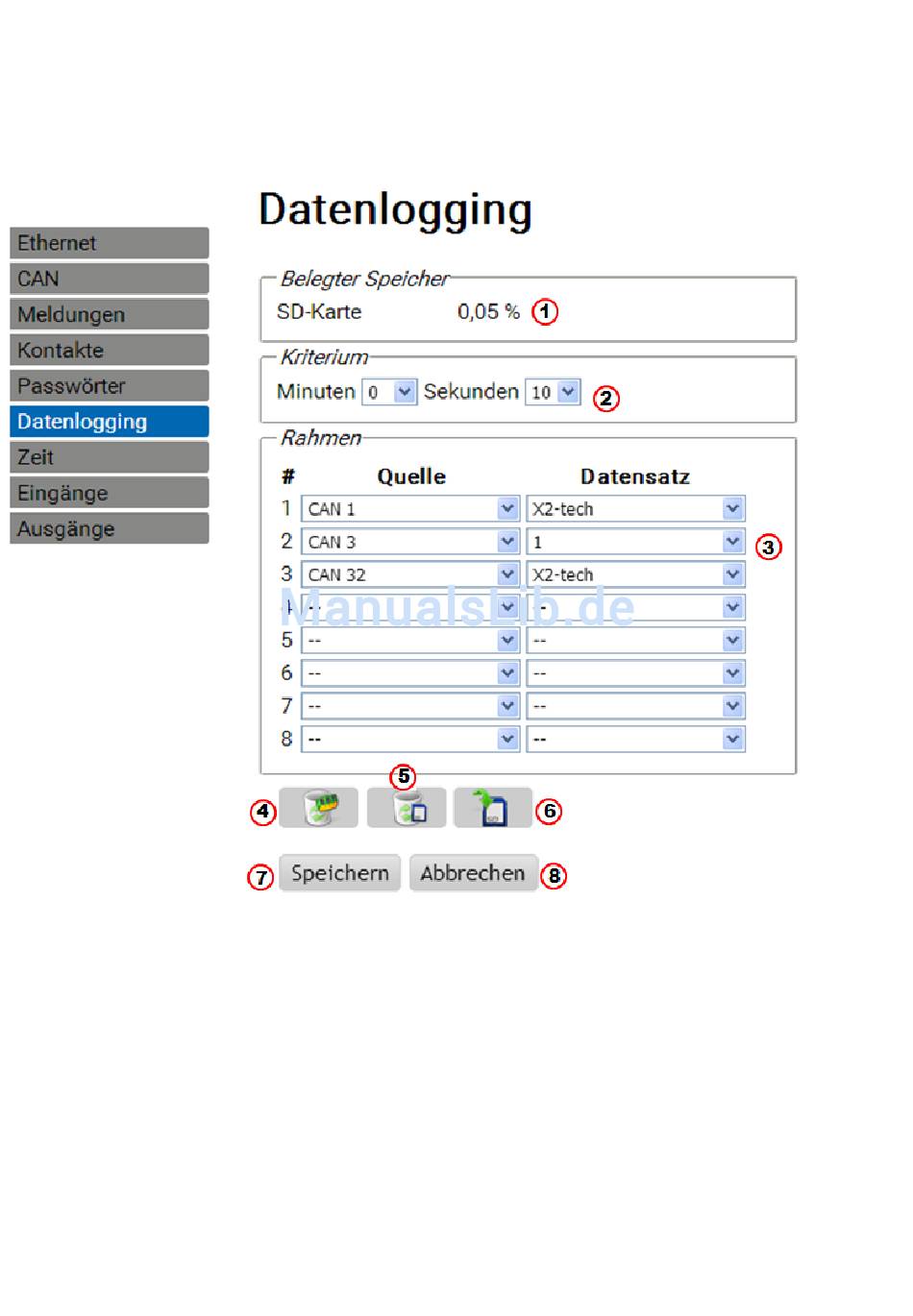
Task: Go to Meldungen section
Action: (110, 314)
